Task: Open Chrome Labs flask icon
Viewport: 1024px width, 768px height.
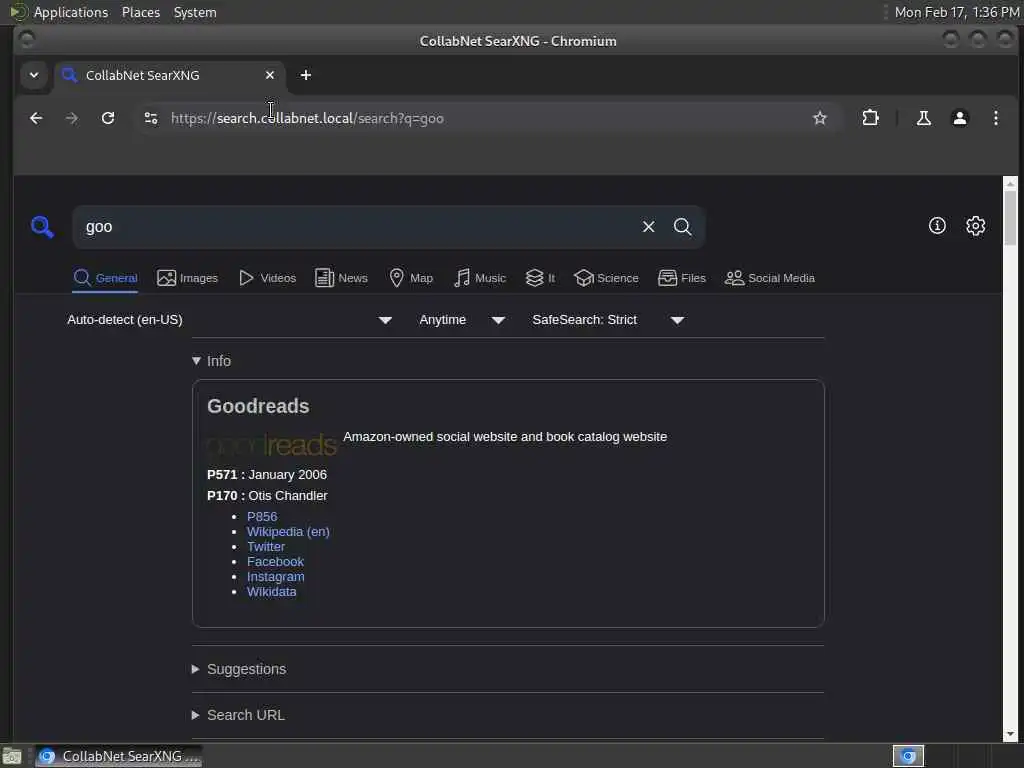Action: click(923, 118)
